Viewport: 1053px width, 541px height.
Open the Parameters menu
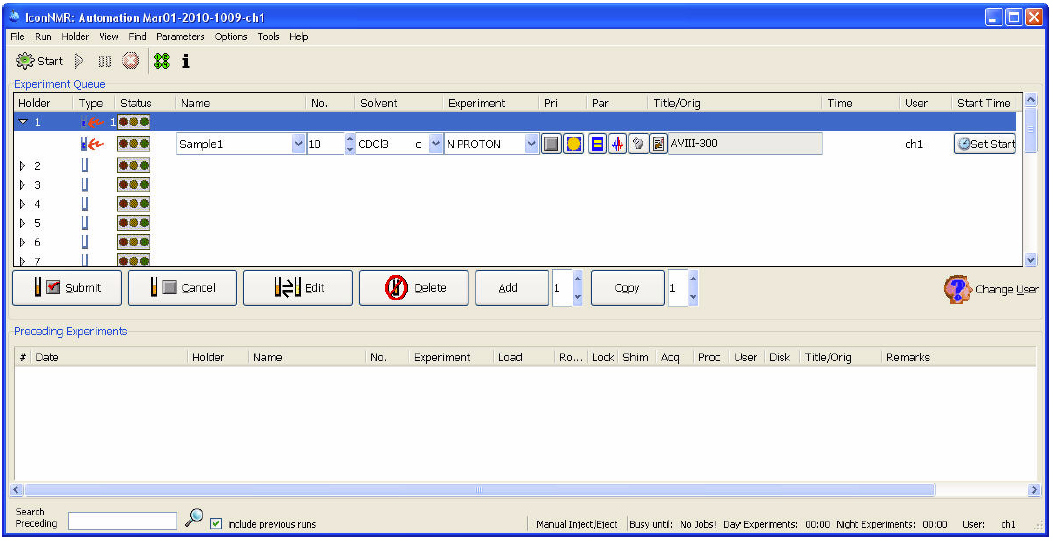tap(180, 37)
